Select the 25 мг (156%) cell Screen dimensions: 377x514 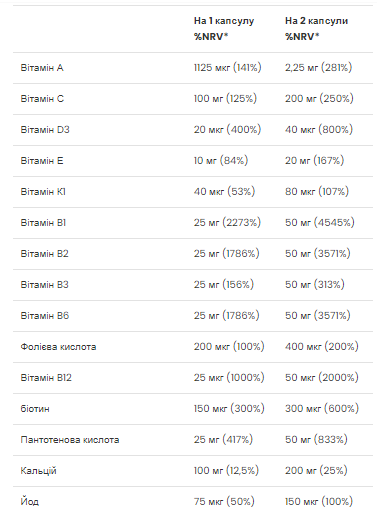pos(224,285)
